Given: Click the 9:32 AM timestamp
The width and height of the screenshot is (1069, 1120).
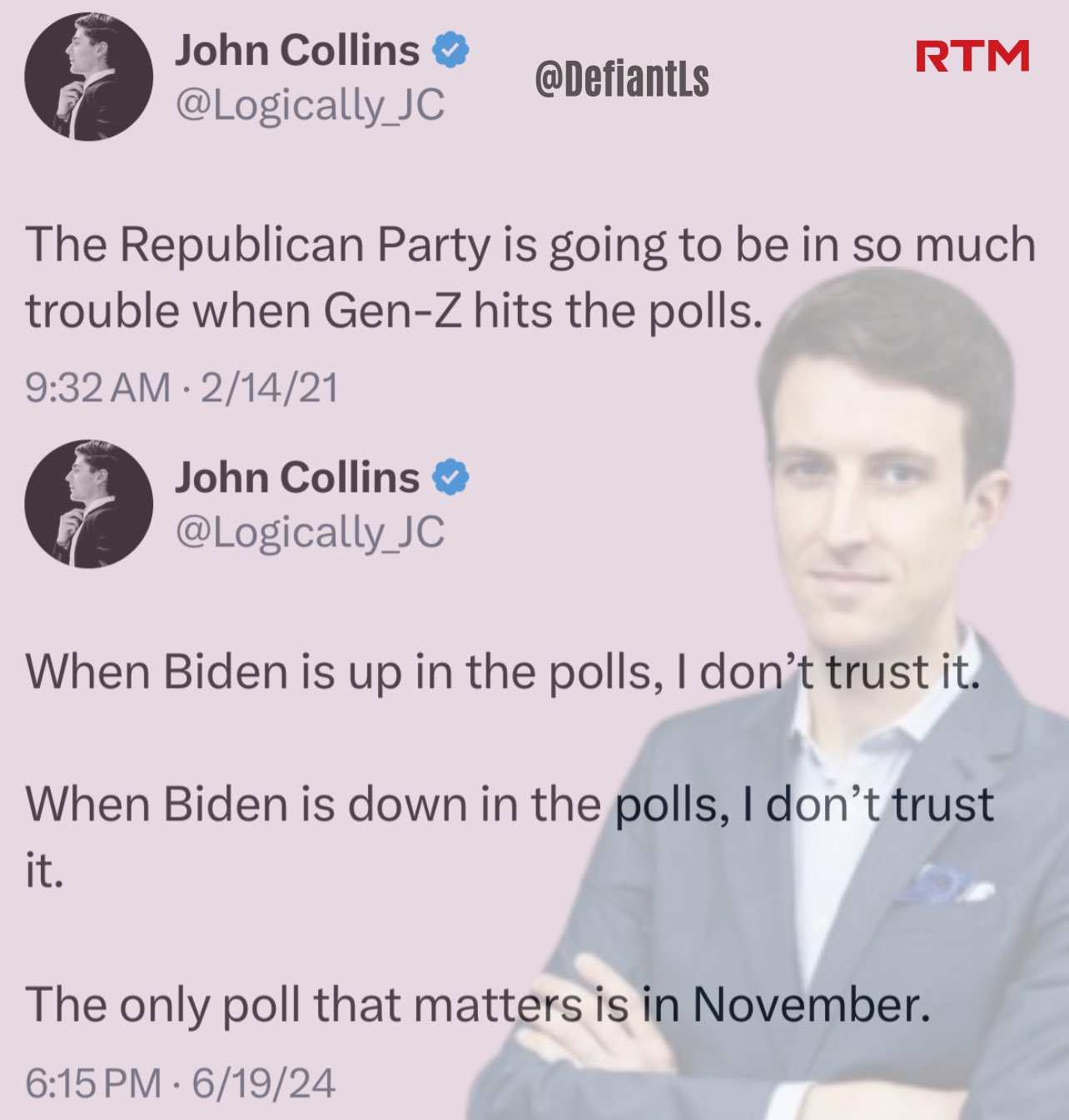Looking at the screenshot, I should point(97,388).
